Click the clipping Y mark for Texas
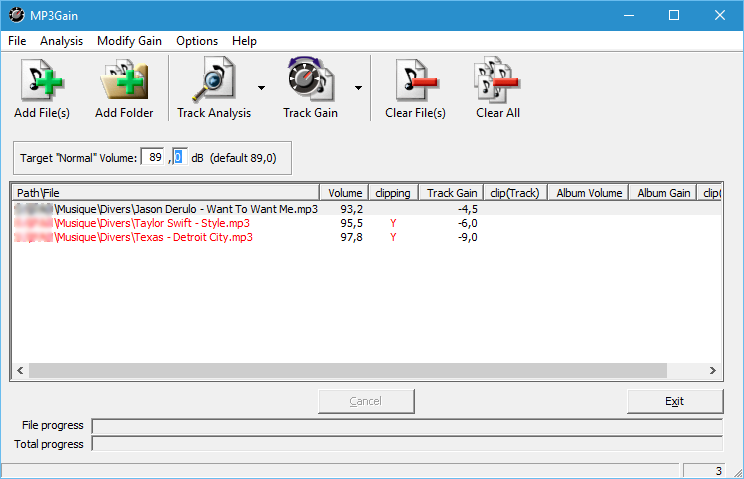This screenshot has height=479, width=744. [x=393, y=237]
